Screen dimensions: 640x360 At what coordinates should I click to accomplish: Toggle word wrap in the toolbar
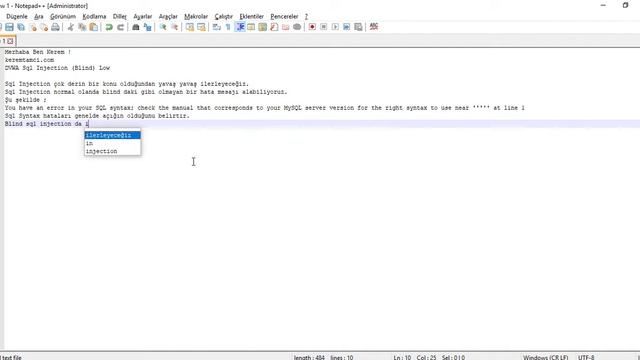pos(217,27)
